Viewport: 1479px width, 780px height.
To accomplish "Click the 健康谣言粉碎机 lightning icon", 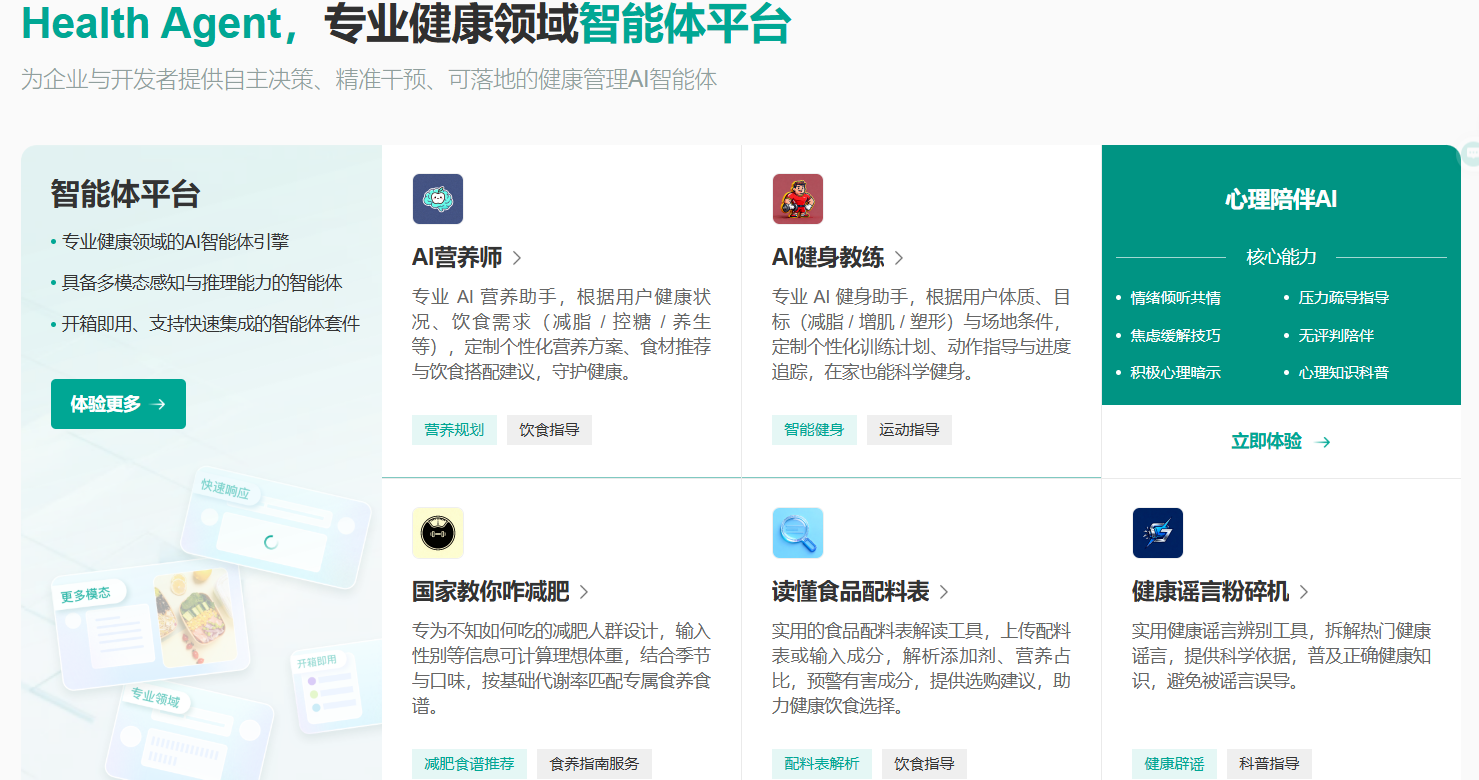I will [x=1157, y=533].
